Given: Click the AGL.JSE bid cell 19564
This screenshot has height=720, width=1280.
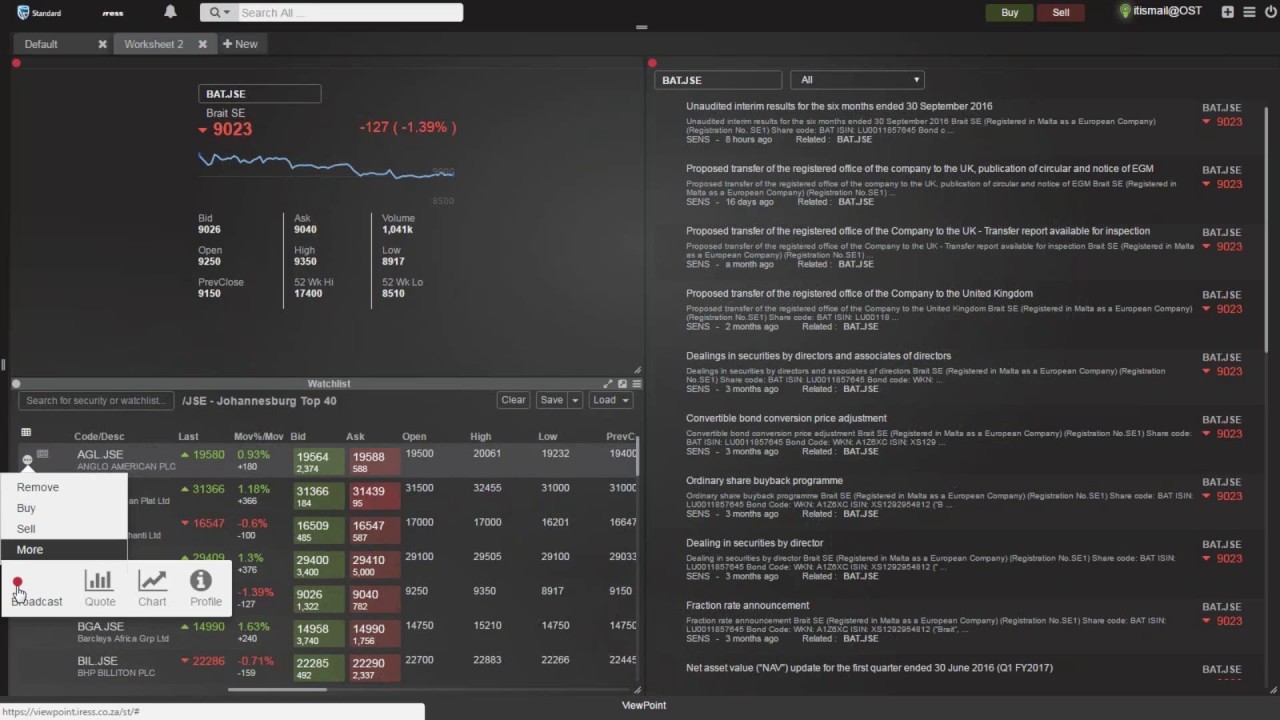Looking at the screenshot, I should point(318,461).
